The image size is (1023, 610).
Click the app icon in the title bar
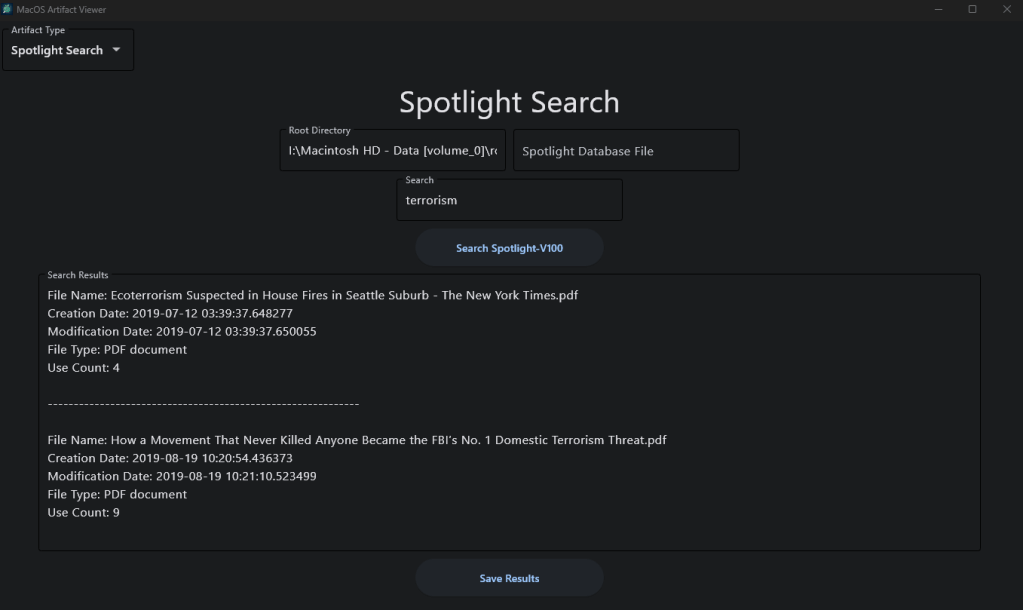click(7, 9)
